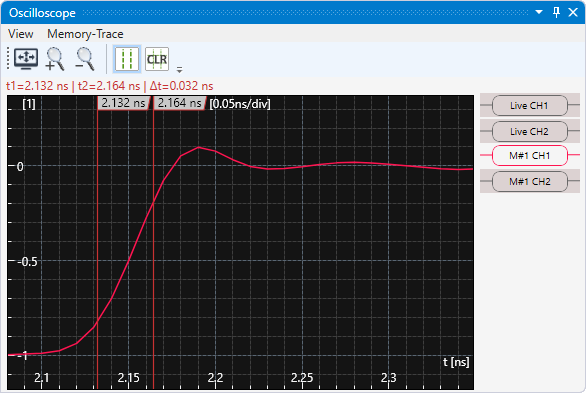
Task: Click the -0.5 vertical axis label
Action: (28, 262)
